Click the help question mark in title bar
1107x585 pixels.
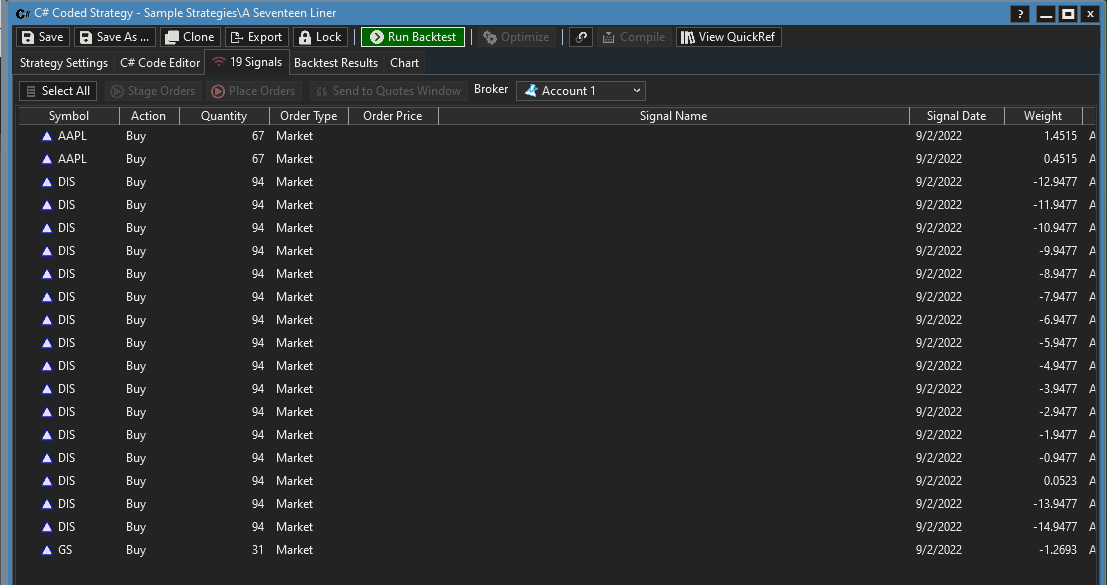point(1019,14)
